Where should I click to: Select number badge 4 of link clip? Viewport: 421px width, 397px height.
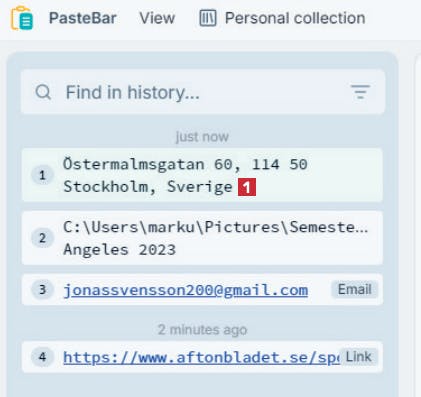tap(42, 357)
